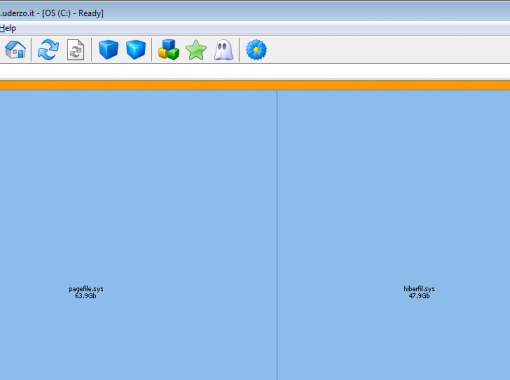Open the colored cubes file classes icon
The width and height of the screenshot is (510, 380).
169,50
